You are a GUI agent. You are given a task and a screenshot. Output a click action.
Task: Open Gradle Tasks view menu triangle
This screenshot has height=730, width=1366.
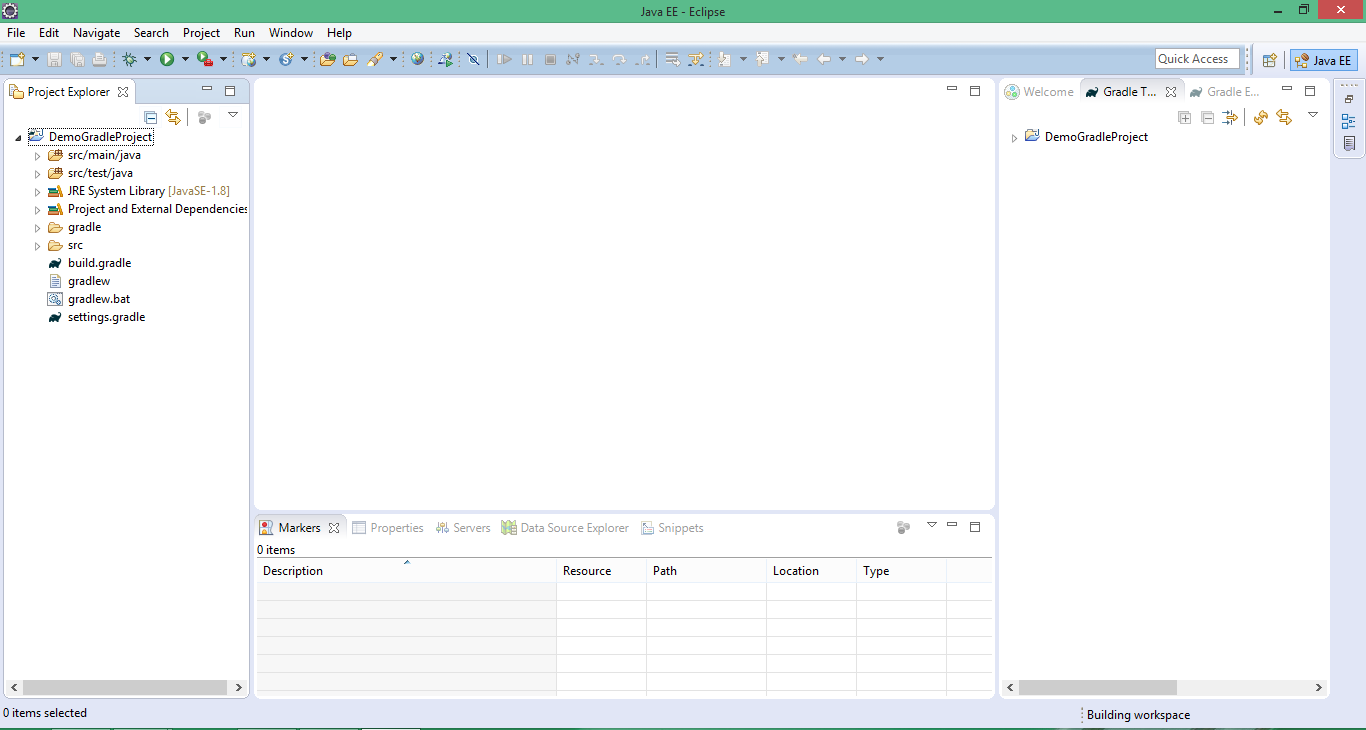coord(1313,115)
